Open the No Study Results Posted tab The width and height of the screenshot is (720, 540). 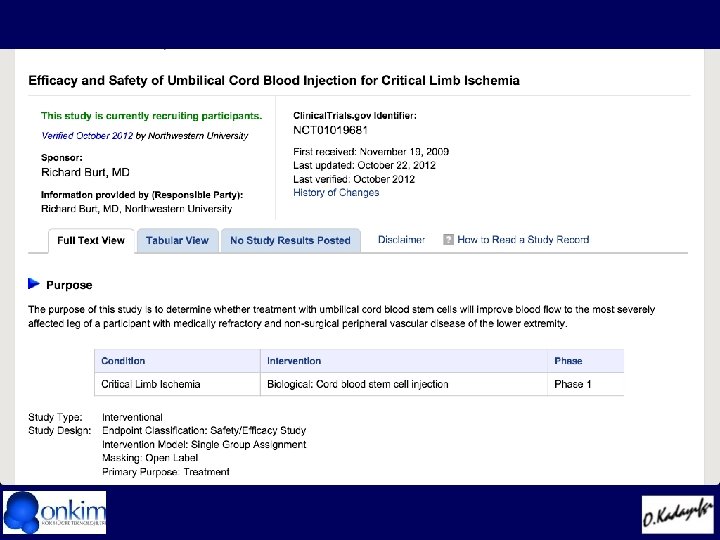coord(290,241)
